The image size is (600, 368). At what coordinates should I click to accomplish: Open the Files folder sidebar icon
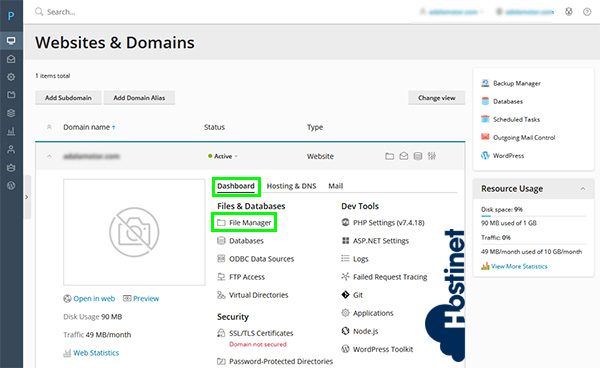(x=11, y=95)
